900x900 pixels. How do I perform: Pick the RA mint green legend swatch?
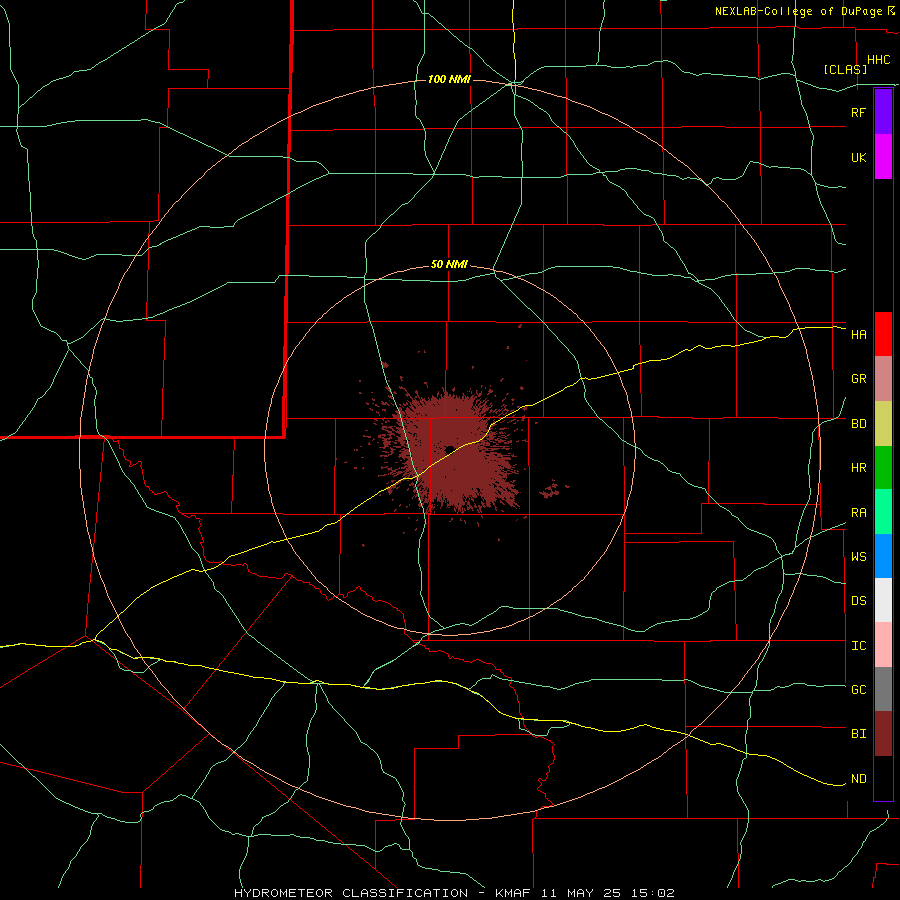pos(883,512)
